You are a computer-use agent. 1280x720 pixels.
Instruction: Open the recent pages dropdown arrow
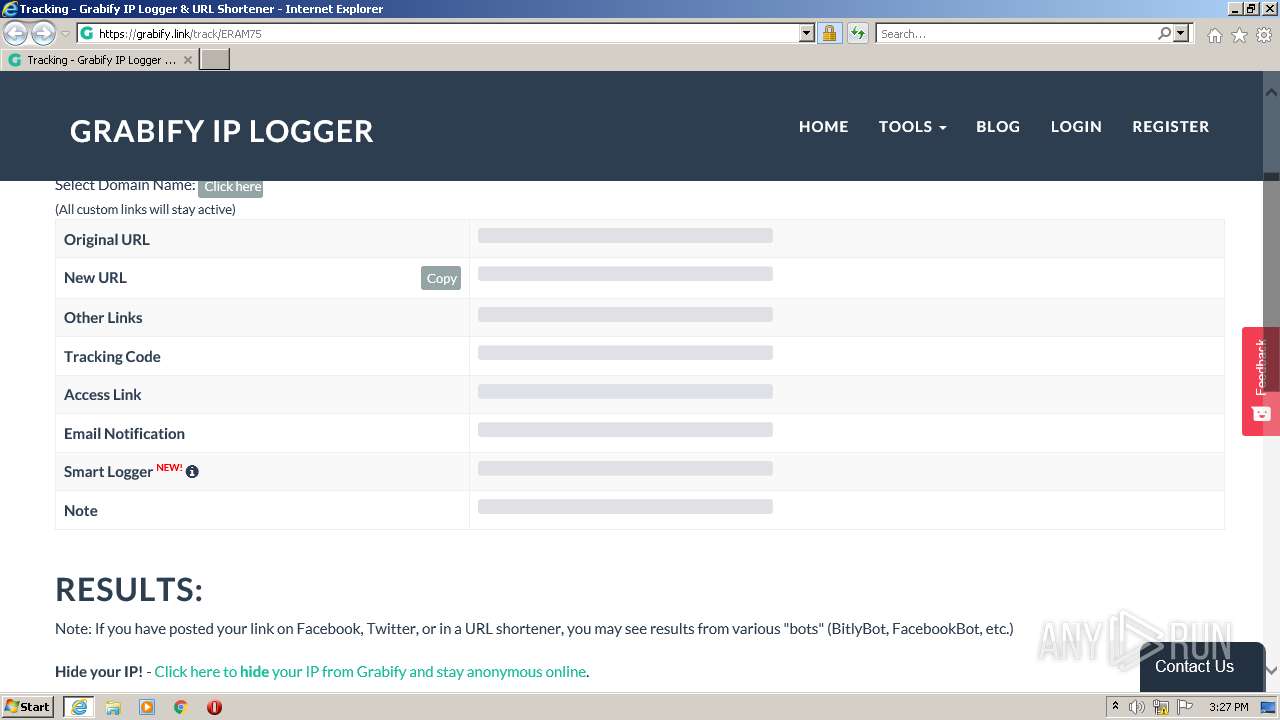pos(65,34)
